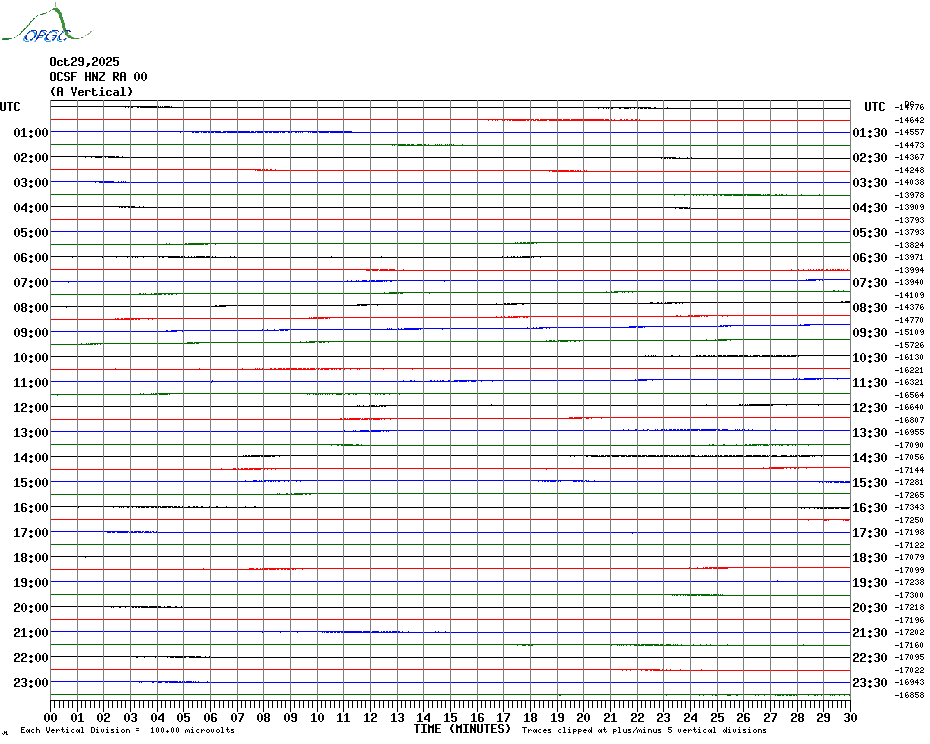The image size is (930, 744).
Task: Click the 01:00 hour label
Action: (31, 133)
